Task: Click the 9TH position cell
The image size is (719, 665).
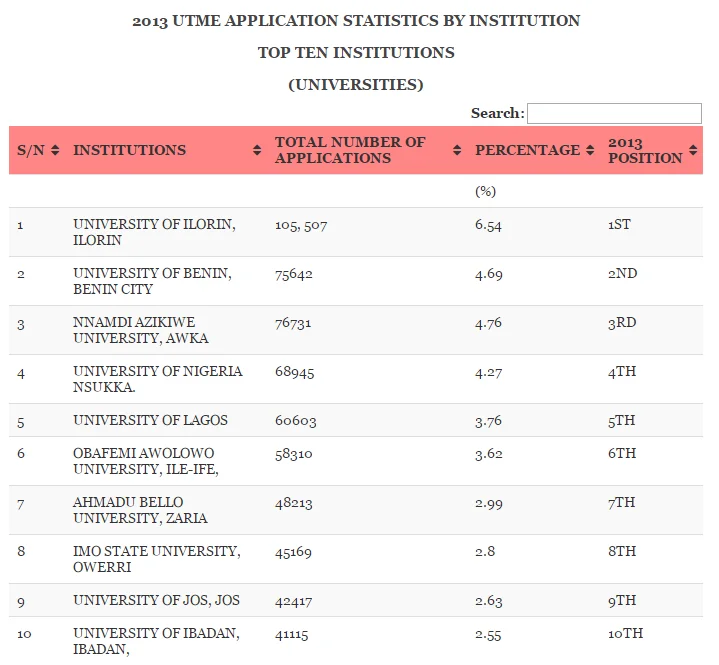Action: pyautogui.click(x=622, y=600)
